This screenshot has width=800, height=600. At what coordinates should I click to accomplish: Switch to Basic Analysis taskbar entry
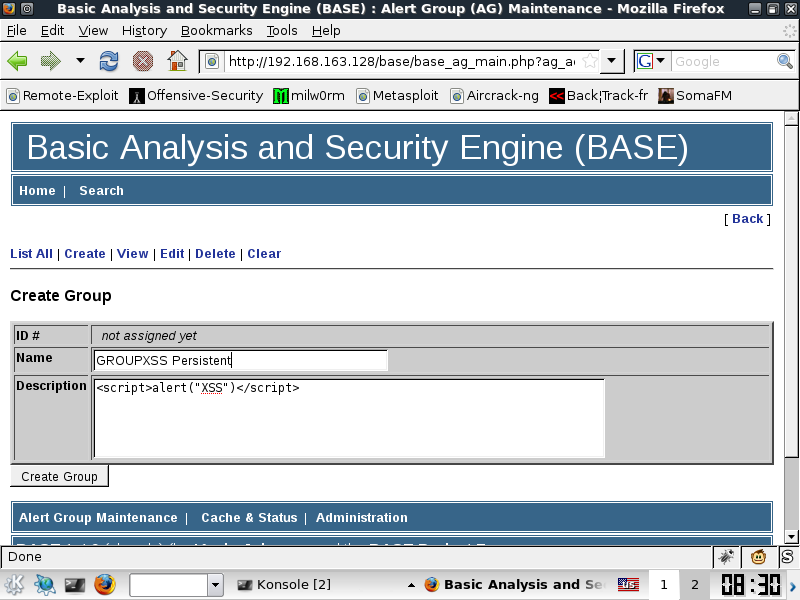514,585
